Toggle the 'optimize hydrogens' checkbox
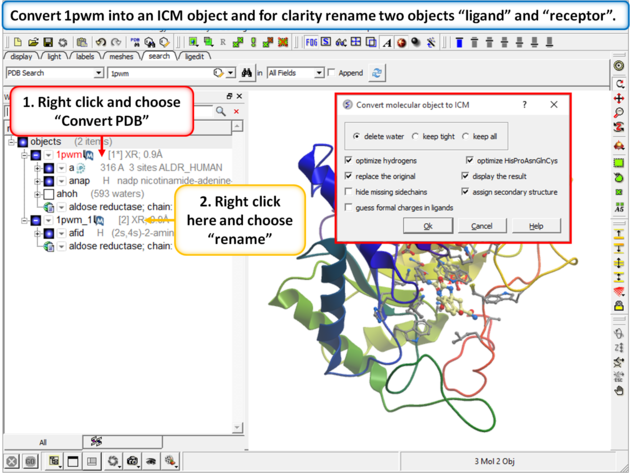 click(x=348, y=160)
